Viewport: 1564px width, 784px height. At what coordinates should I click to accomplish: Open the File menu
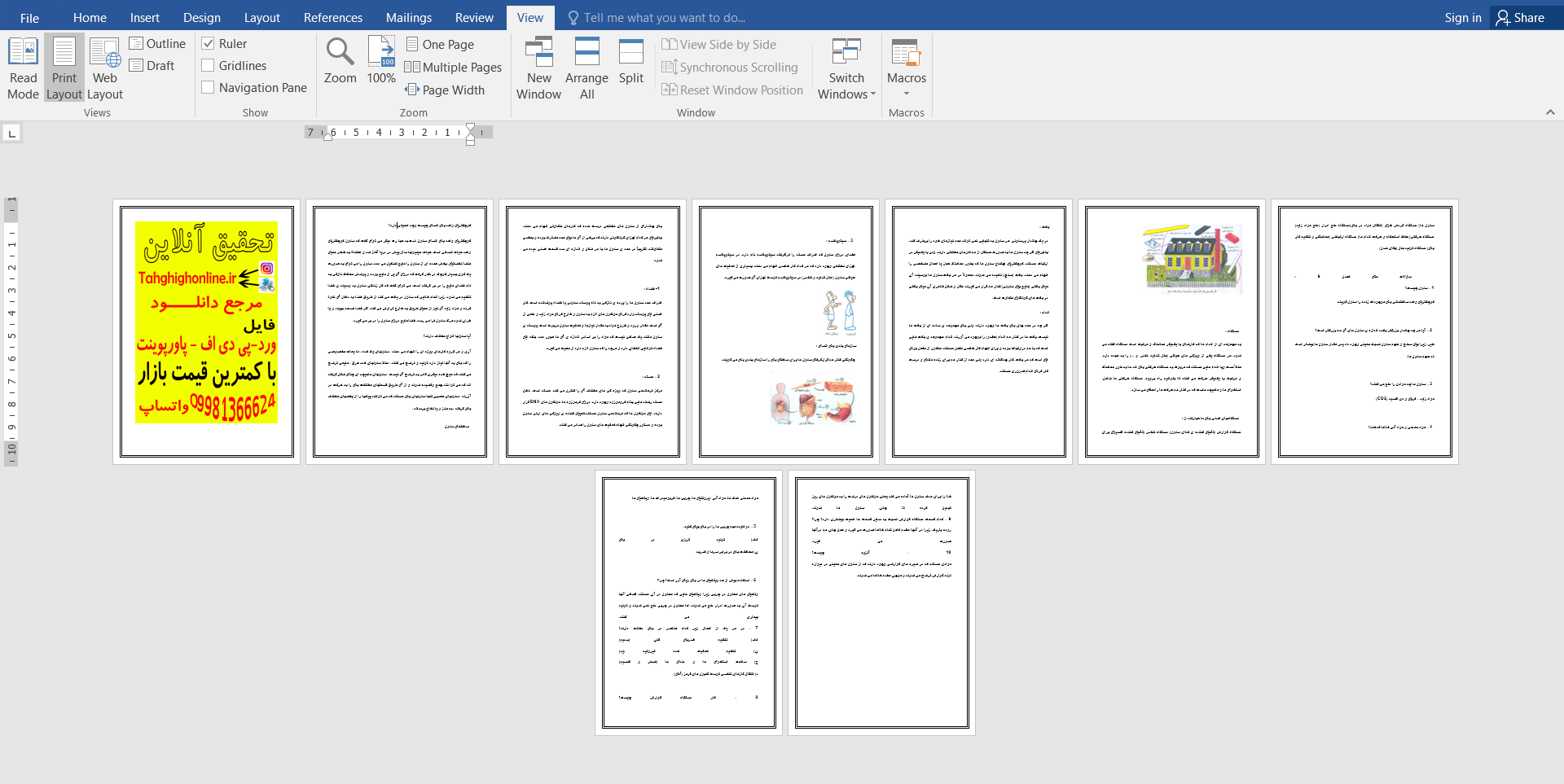point(29,17)
